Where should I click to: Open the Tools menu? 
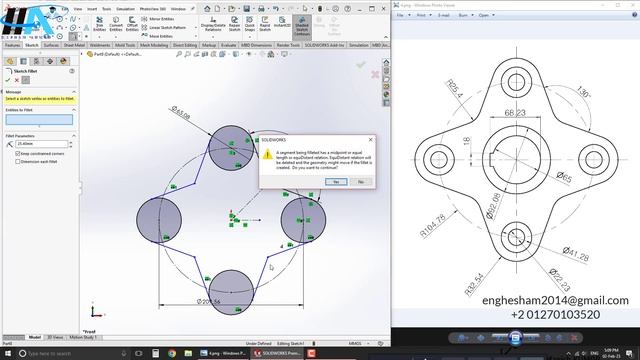[106, 9]
